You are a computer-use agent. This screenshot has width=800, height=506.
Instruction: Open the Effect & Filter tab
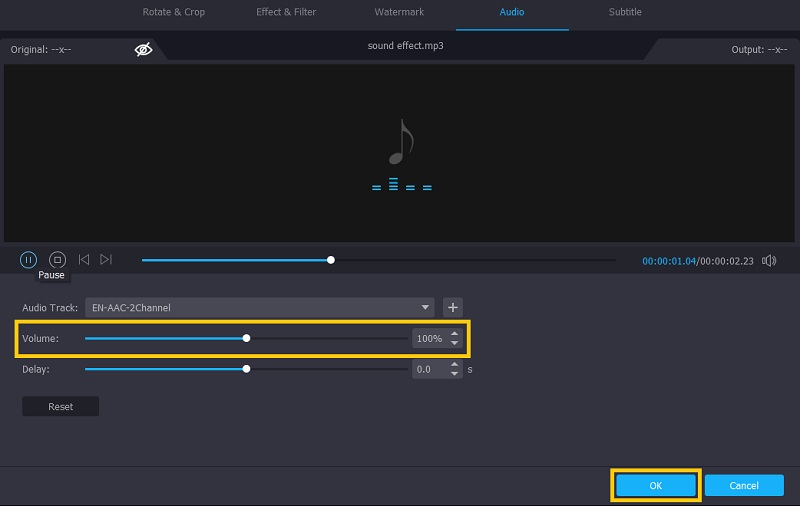point(285,12)
